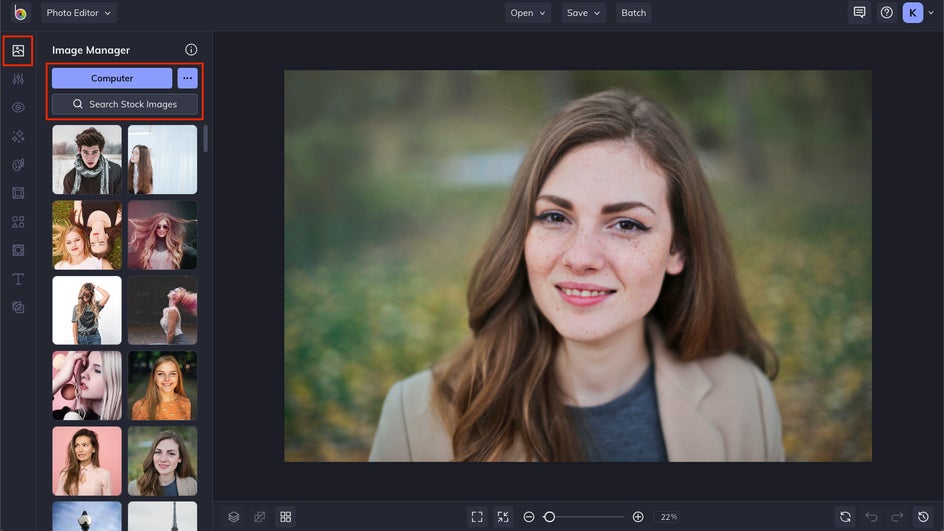Select thumbnail of blonde woman with peach
The image size is (944, 531).
point(87,385)
